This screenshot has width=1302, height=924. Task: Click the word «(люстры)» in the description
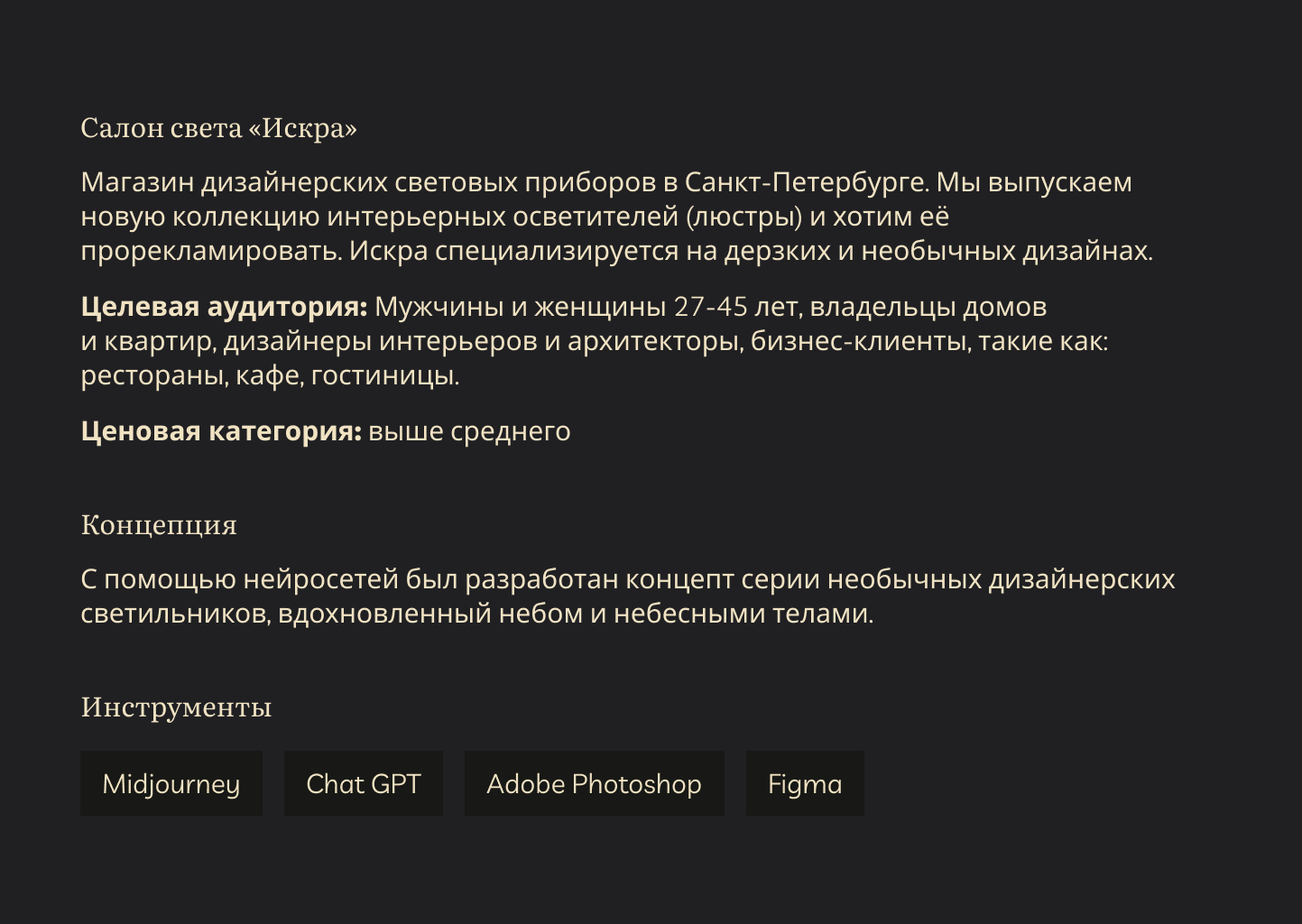pos(743,217)
